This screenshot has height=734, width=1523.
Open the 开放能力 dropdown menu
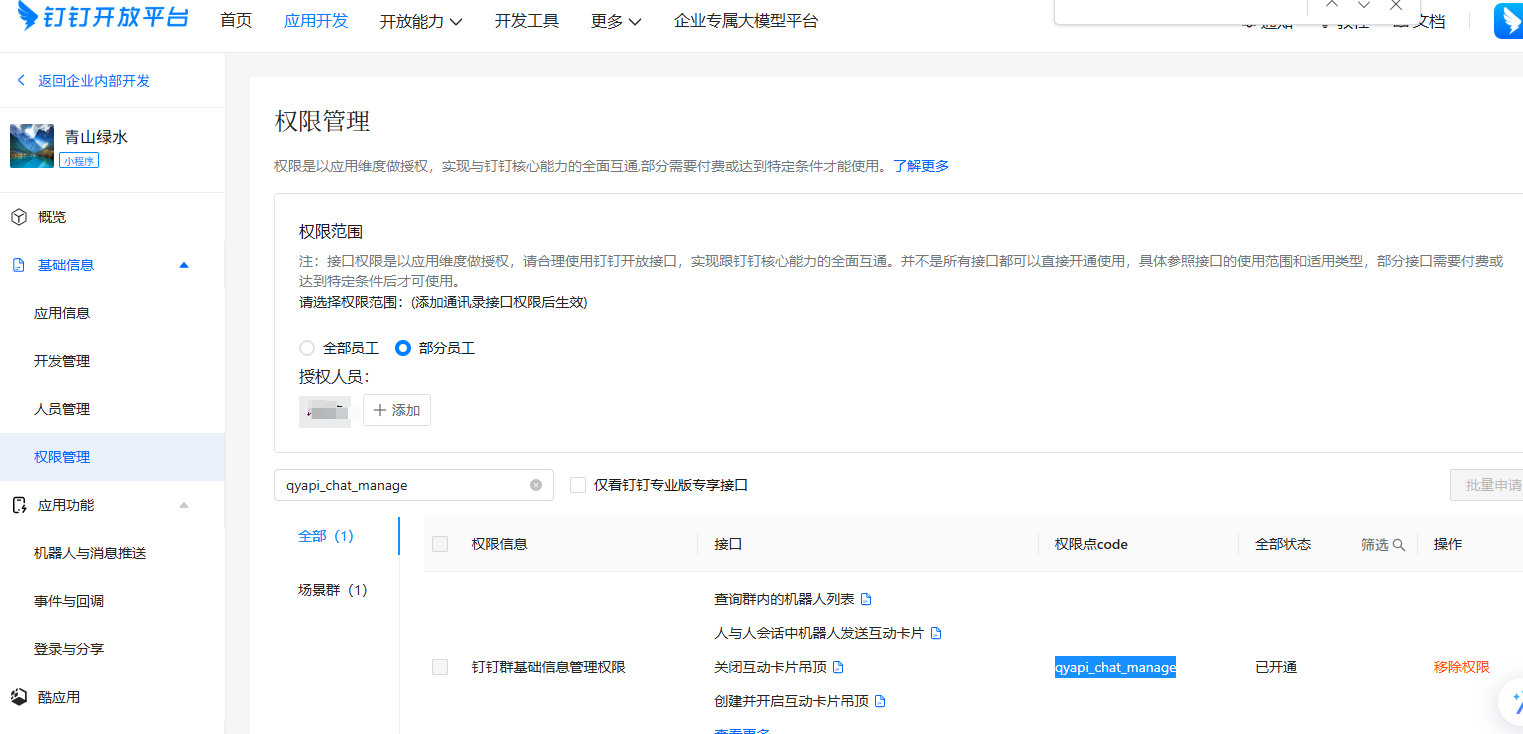click(421, 21)
